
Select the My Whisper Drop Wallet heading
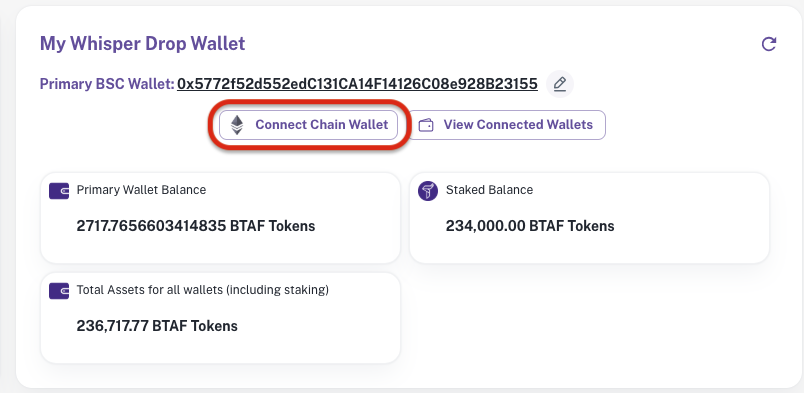tap(143, 44)
